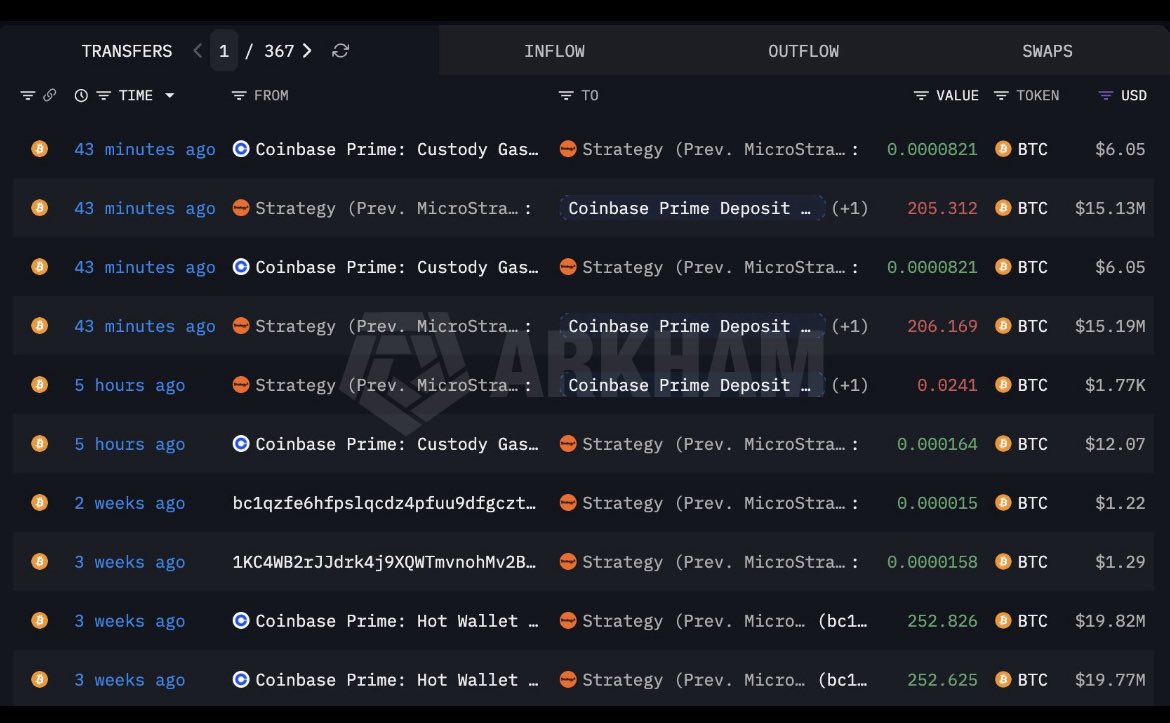Screen dimensions: 1170x723
Task: Open '2 weeks ago' transaction time
Action: point(129,503)
